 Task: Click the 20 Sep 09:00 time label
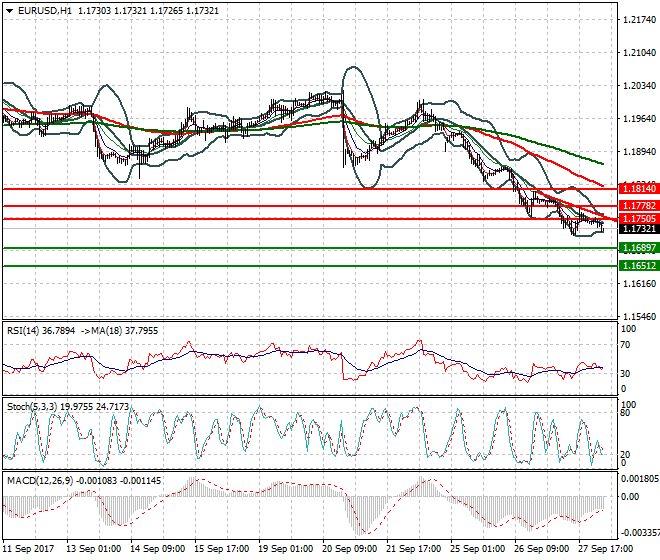(x=349, y=549)
